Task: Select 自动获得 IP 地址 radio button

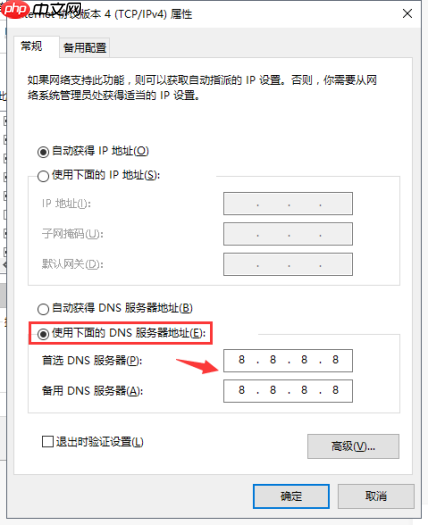Action: tap(43, 152)
